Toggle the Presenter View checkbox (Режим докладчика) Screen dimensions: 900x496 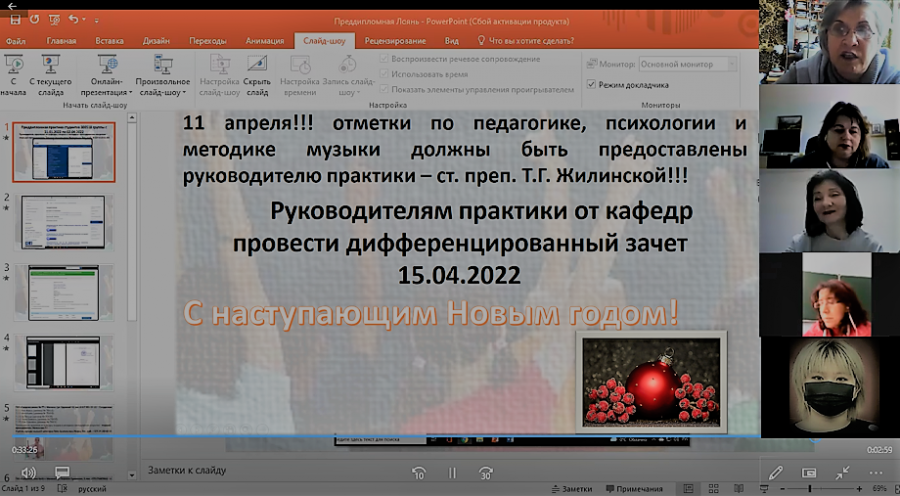[x=591, y=84]
